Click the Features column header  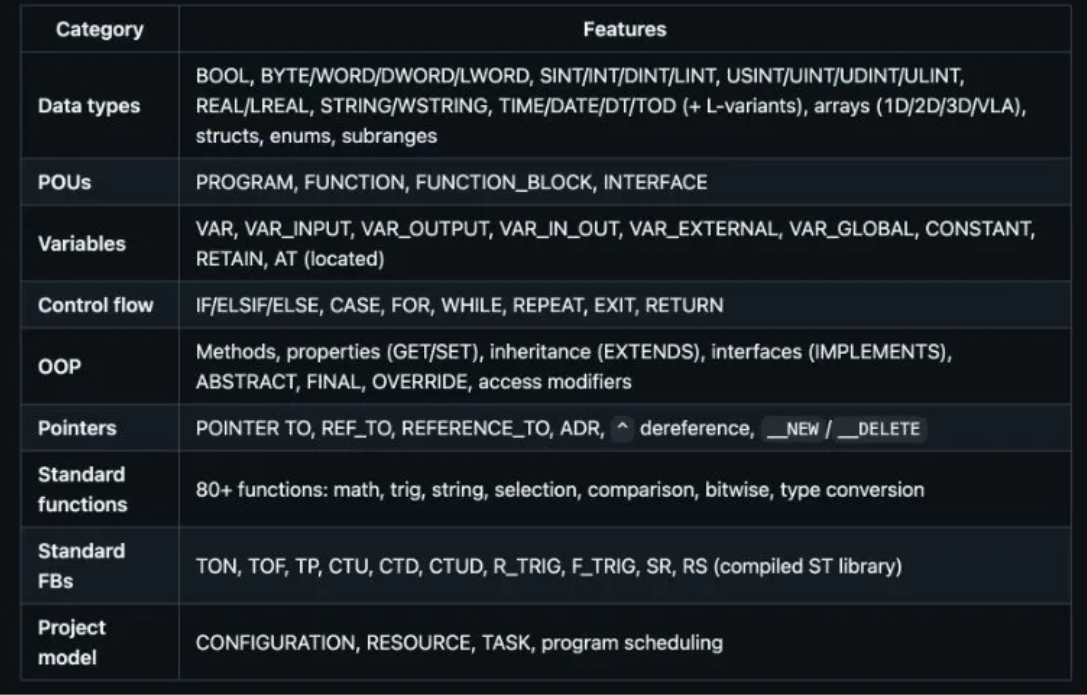coord(624,29)
